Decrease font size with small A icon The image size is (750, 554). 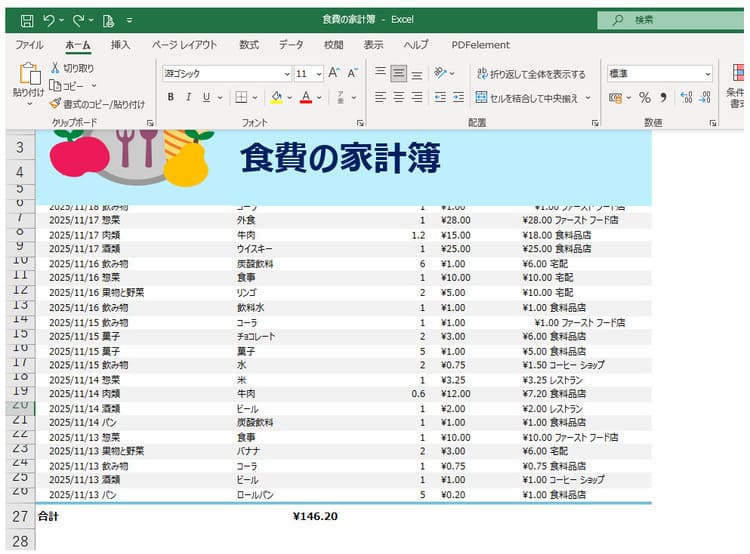tap(353, 73)
